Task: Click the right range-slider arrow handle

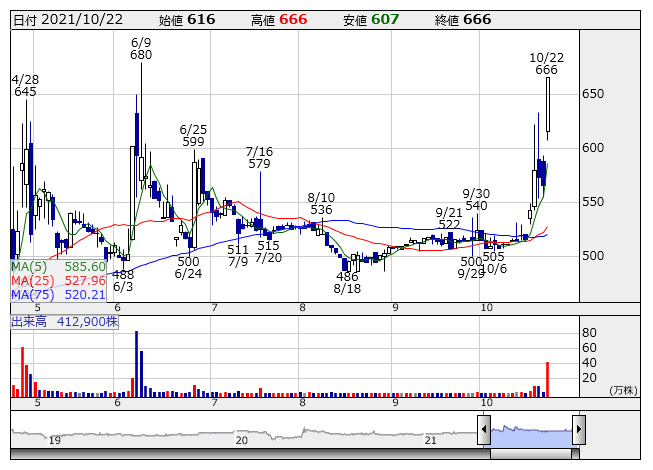Action: [x=579, y=429]
